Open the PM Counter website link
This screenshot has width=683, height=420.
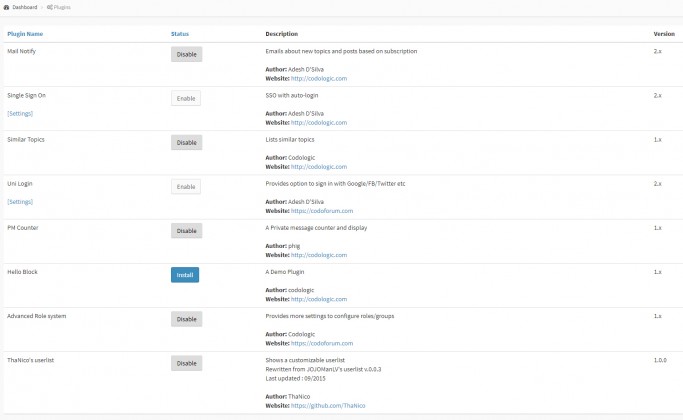319,255
